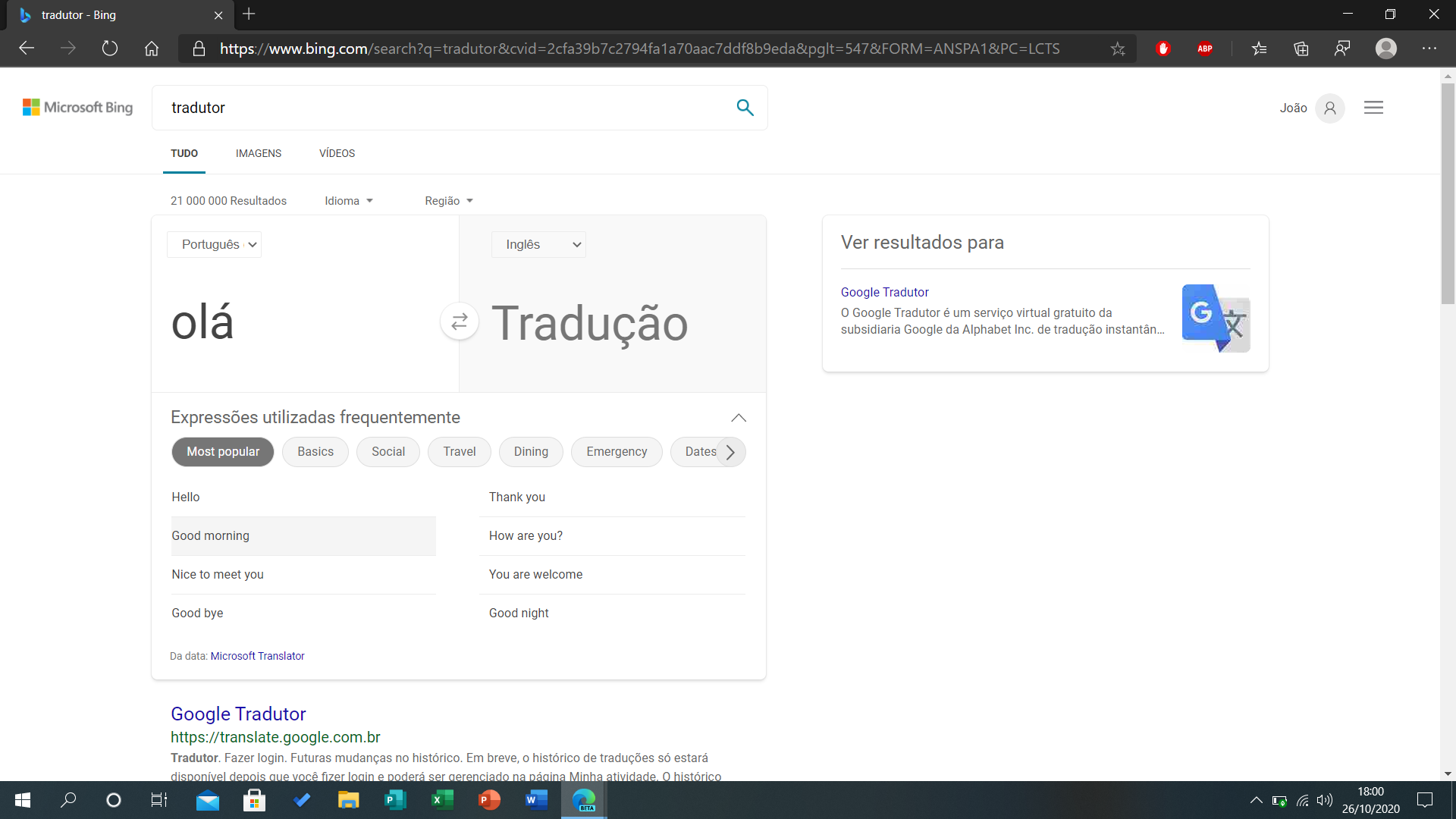Switch to the VÍDEOS tab
The height and width of the screenshot is (819, 1456).
point(337,153)
